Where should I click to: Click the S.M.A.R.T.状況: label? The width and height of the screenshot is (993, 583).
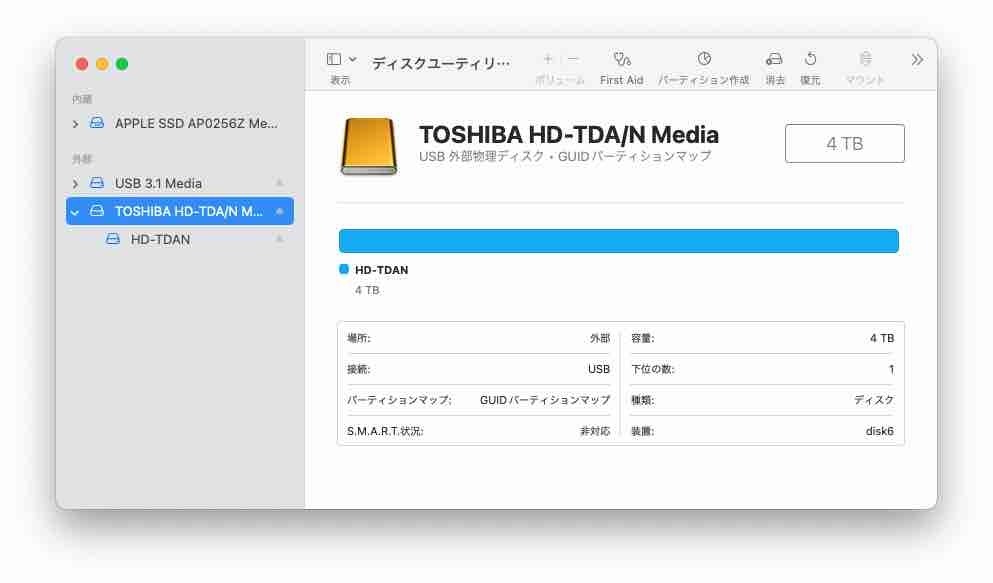(x=385, y=431)
